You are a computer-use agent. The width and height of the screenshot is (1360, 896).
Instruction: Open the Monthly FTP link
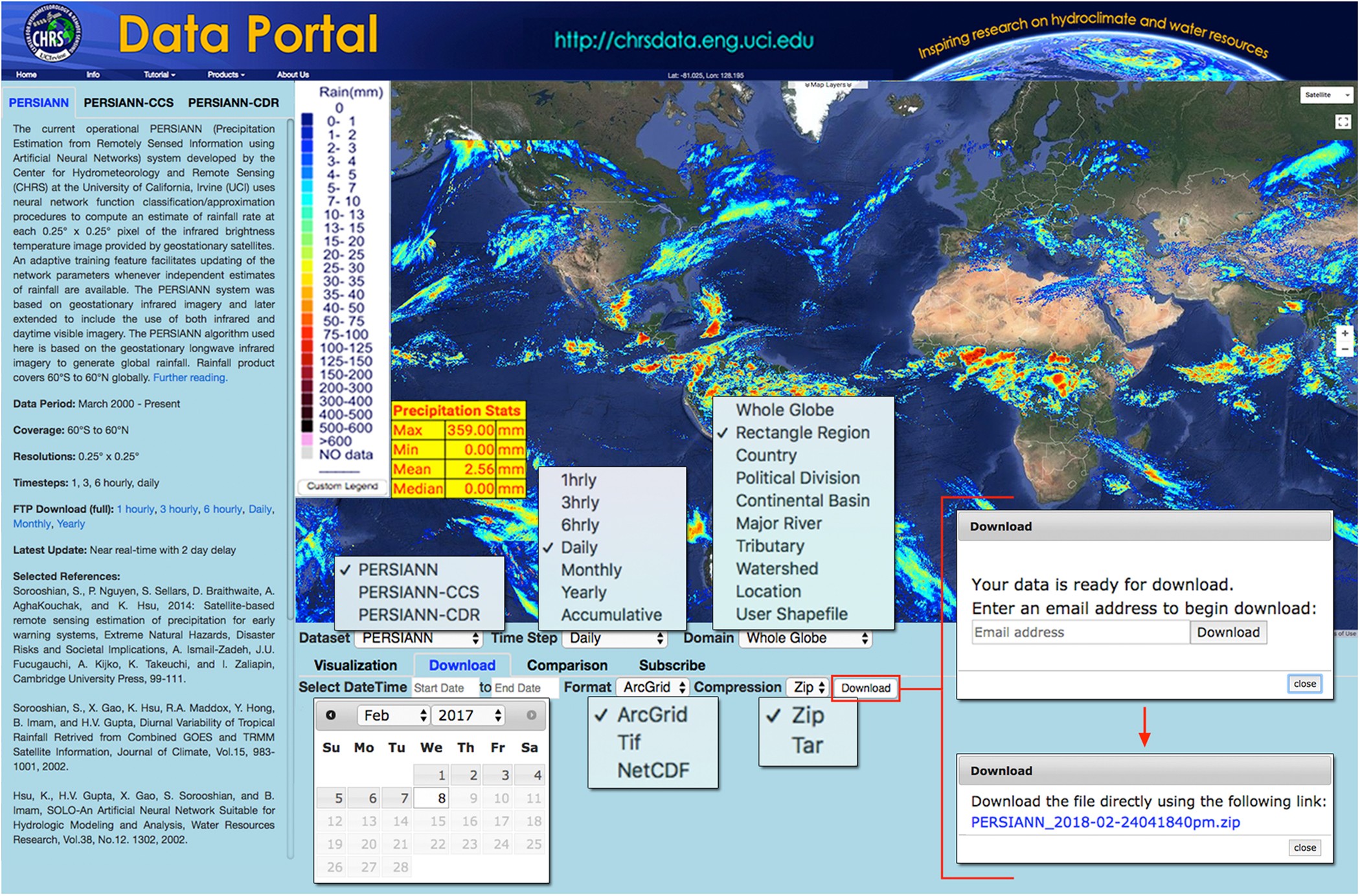32,524
